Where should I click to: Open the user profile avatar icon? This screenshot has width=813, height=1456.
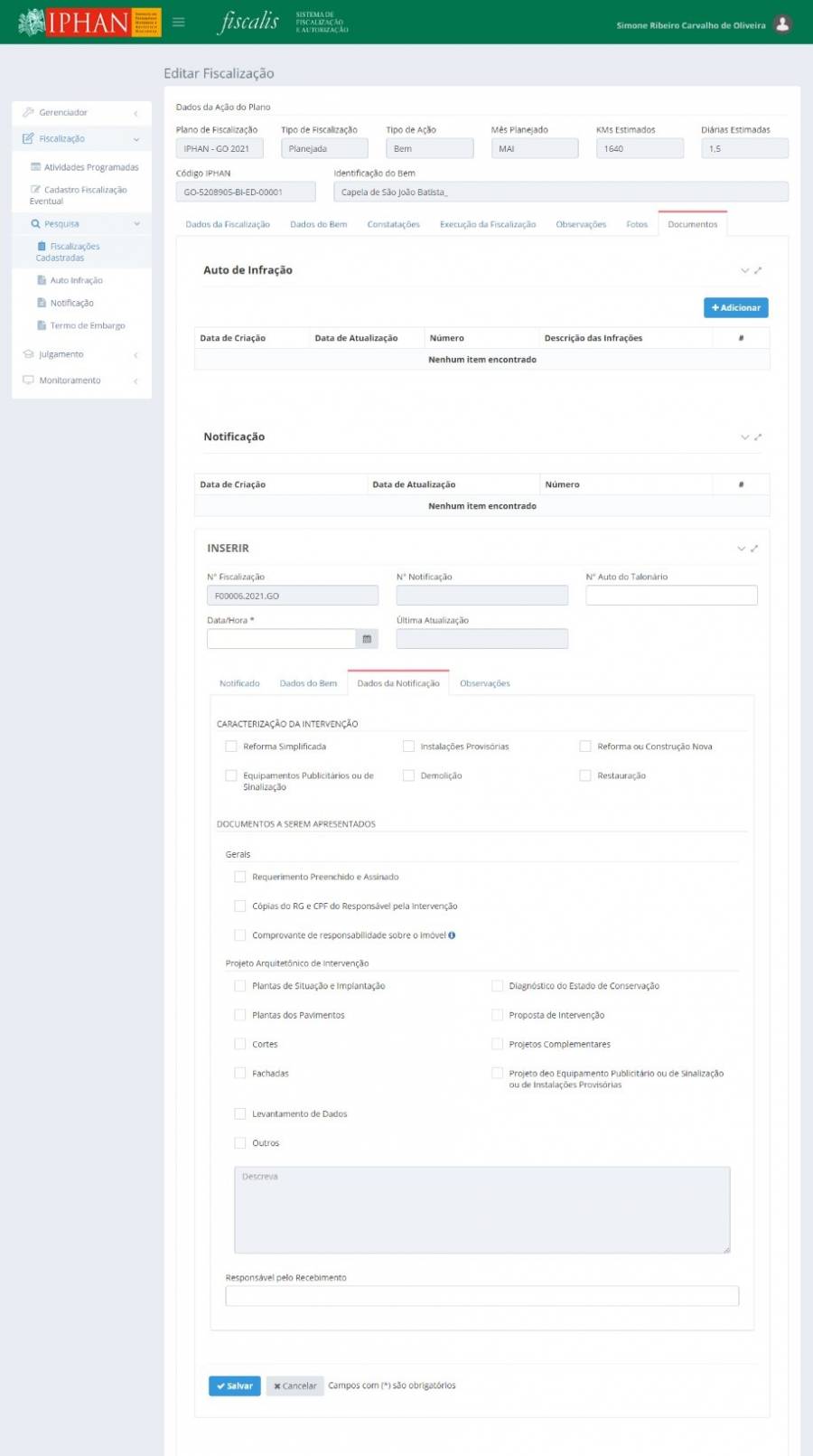click(783, 24)
